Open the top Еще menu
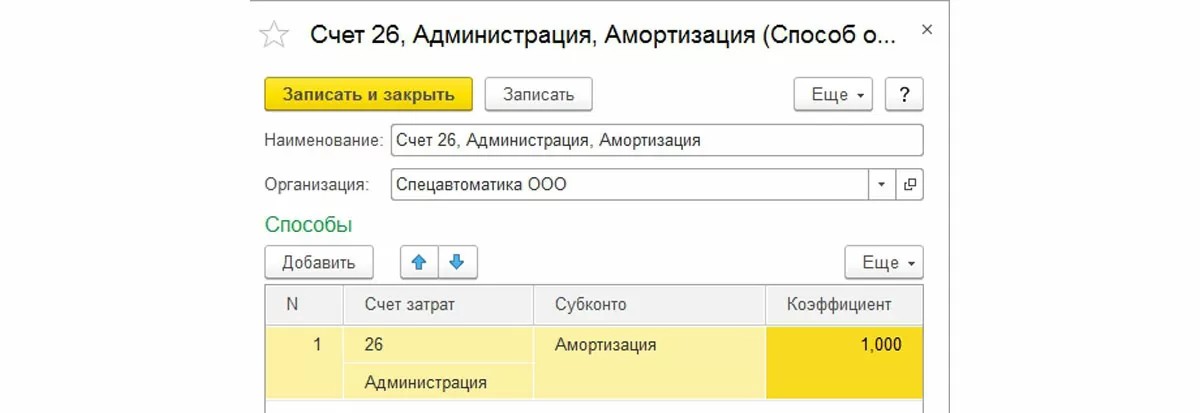This screenshot has height=413, width=1200. click(x=834, y=95)
